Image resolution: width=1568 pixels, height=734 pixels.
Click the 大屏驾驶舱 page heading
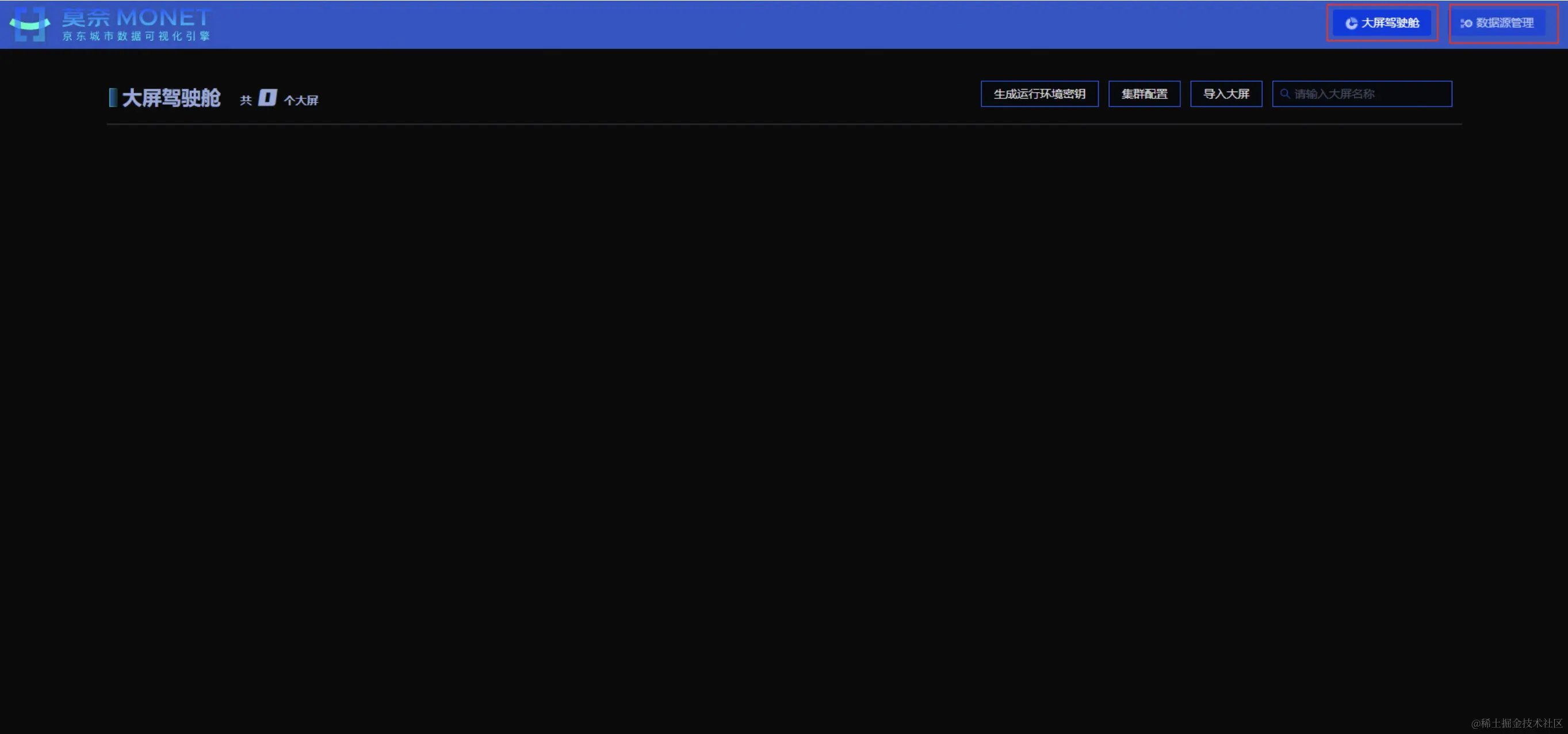pos(171,98)
